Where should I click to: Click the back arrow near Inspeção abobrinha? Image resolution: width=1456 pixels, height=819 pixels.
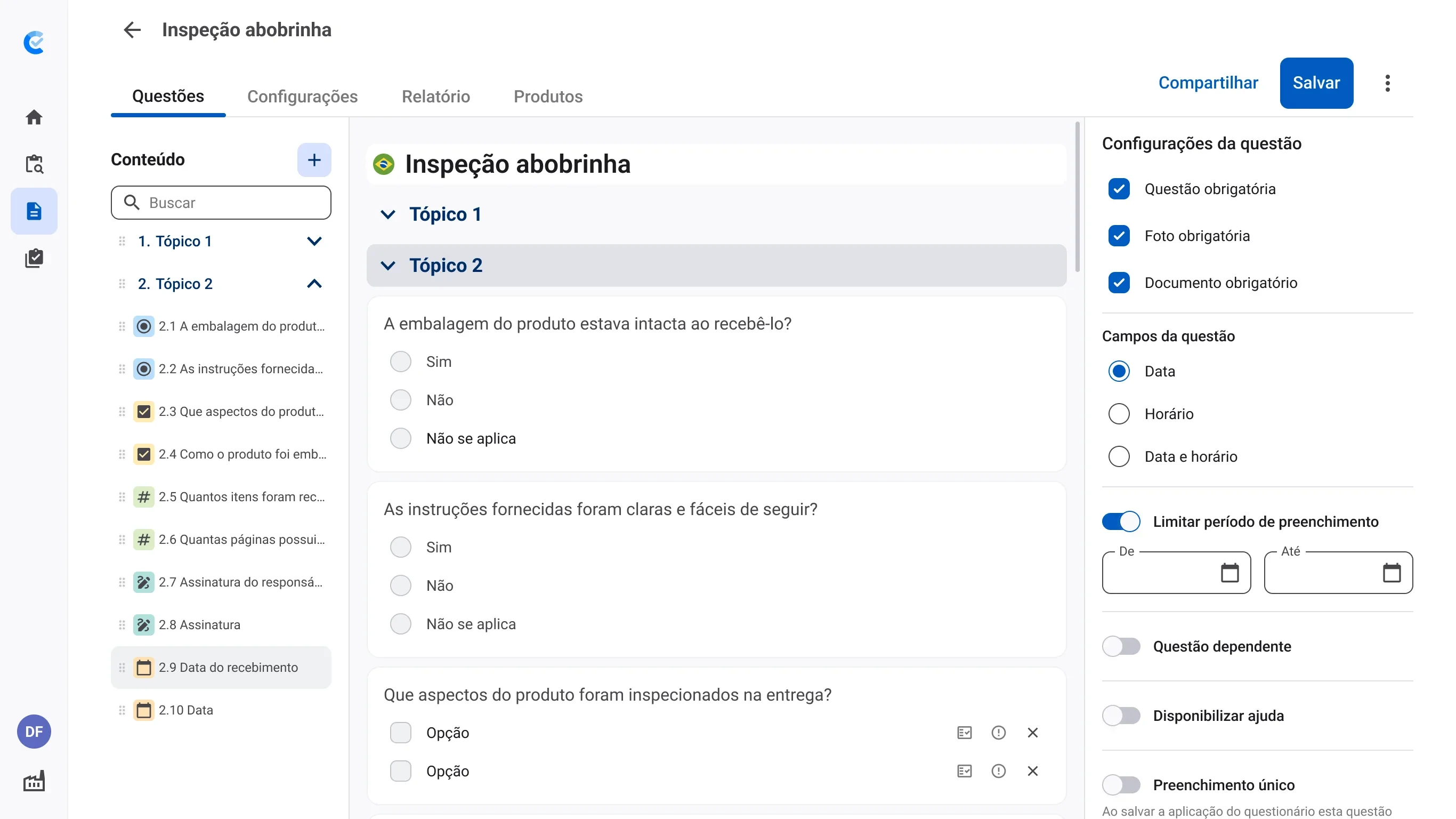click(x=132, y=30)
